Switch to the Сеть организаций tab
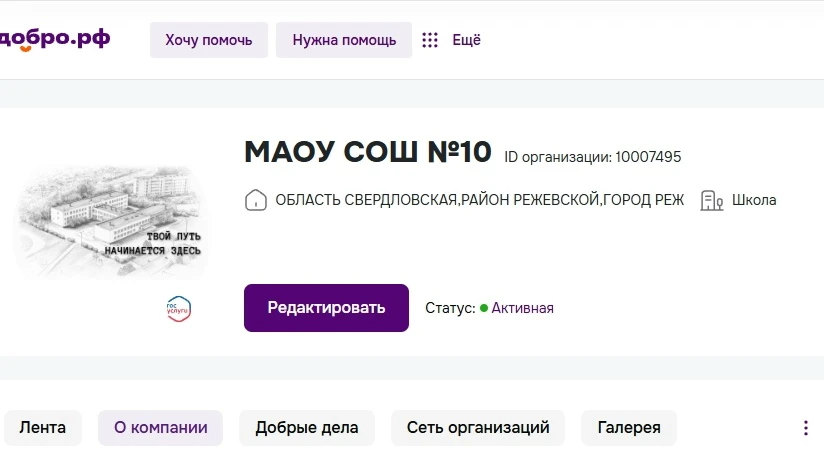The width and height of the screenshot is (824, 464). tap(478, 428)
